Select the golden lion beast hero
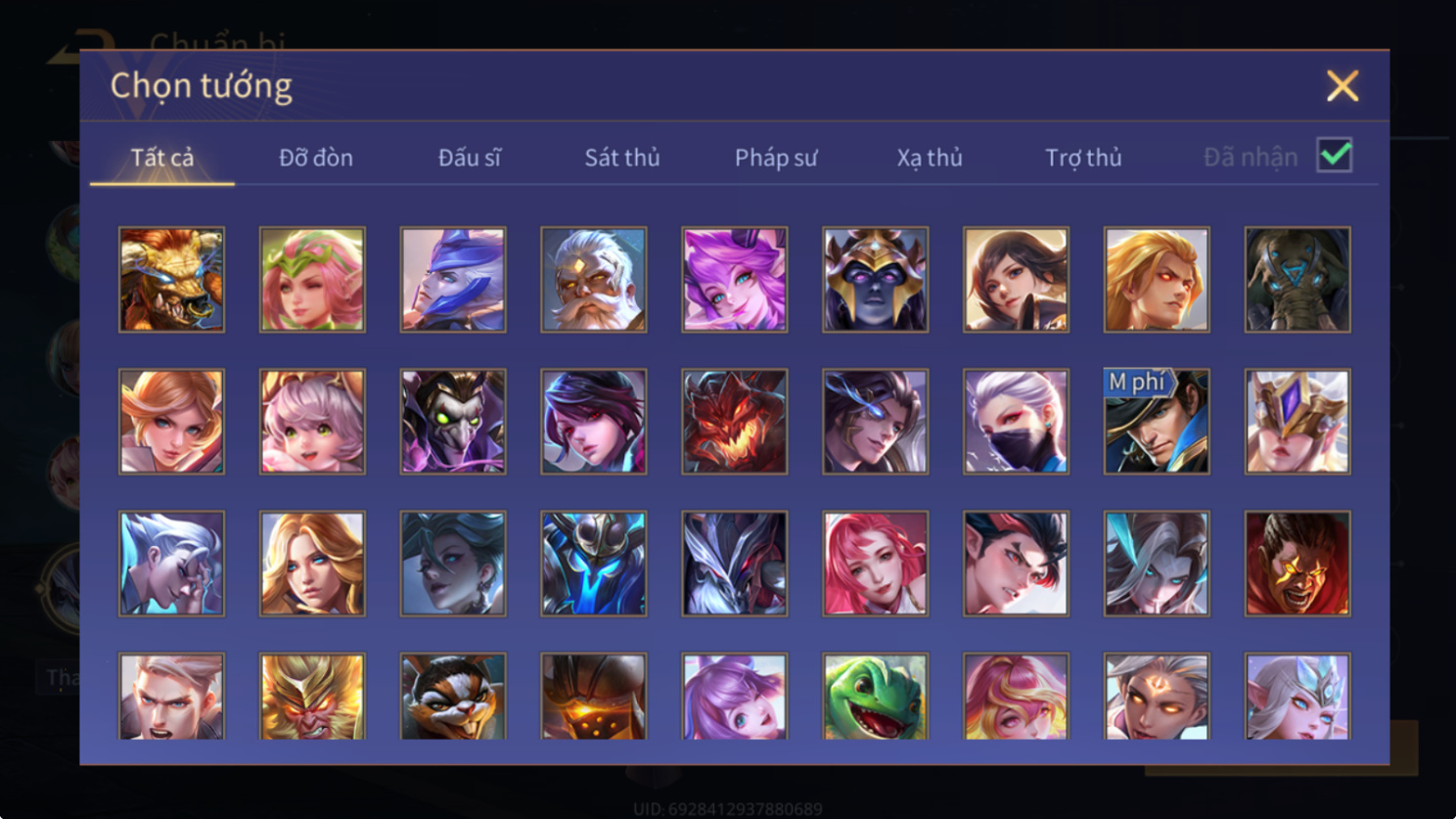Viewport: 1456px width, 819px height. coord(171,280)
